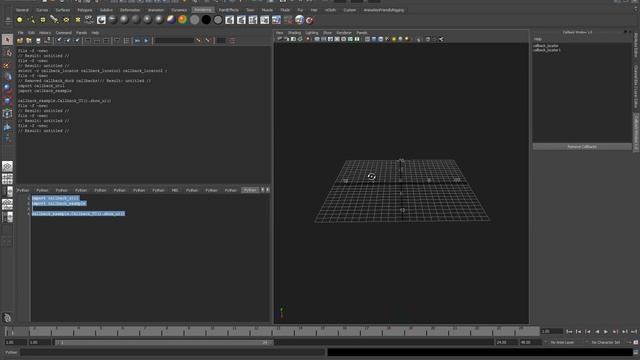Open the viewport Lighting menu

point(311,33)
